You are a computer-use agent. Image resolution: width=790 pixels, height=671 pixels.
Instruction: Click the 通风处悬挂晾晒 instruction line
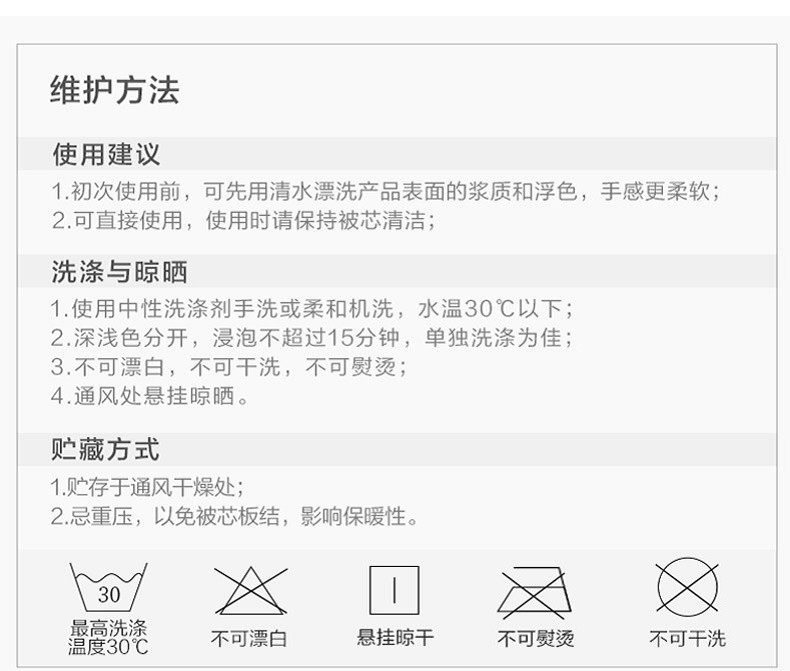click(x=150, y=396)
